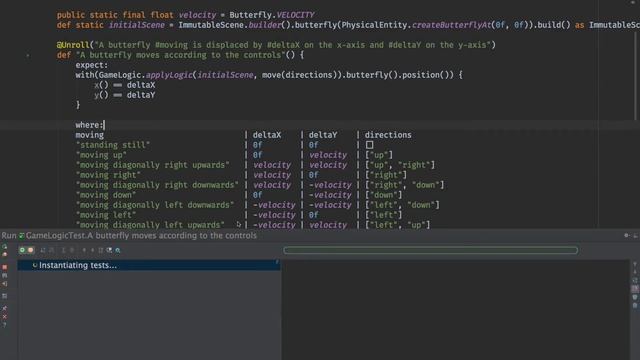Click in the empty console output pane
640x360 pixels.
pyautogui.click(x=455, y=310)
